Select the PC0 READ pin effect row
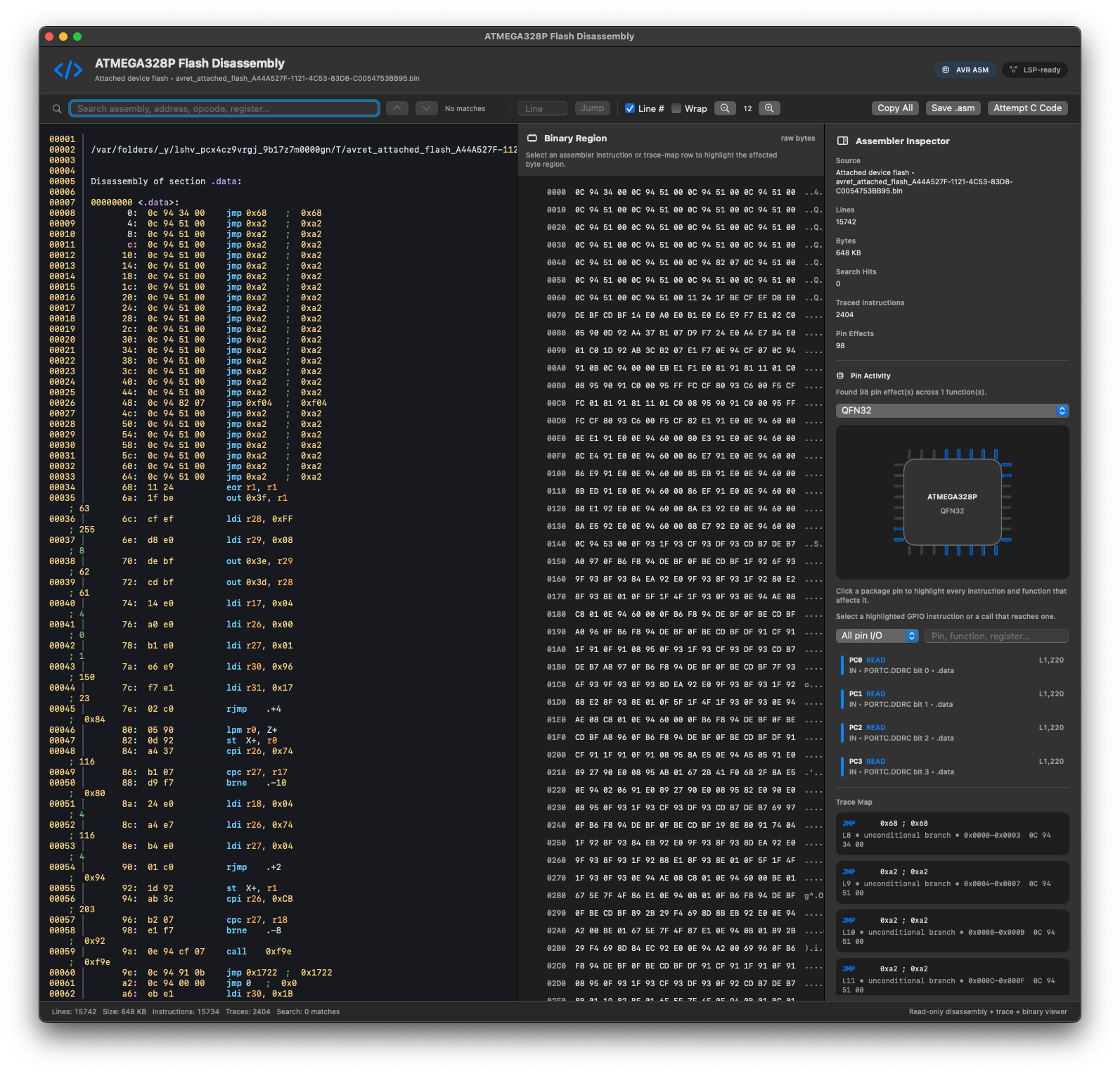The width and height of the screenshot is (1120, 1074). [x=952, y=665]
